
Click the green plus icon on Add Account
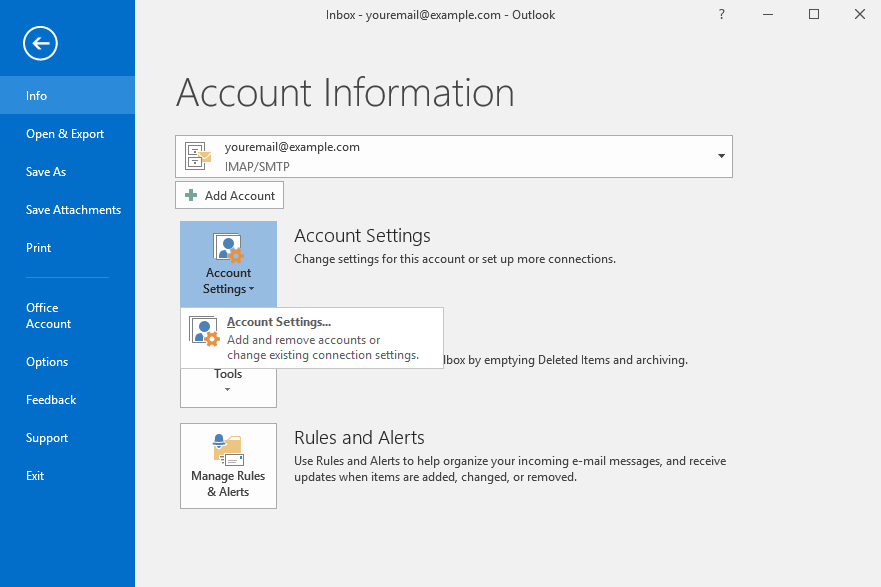click(191, 195)
